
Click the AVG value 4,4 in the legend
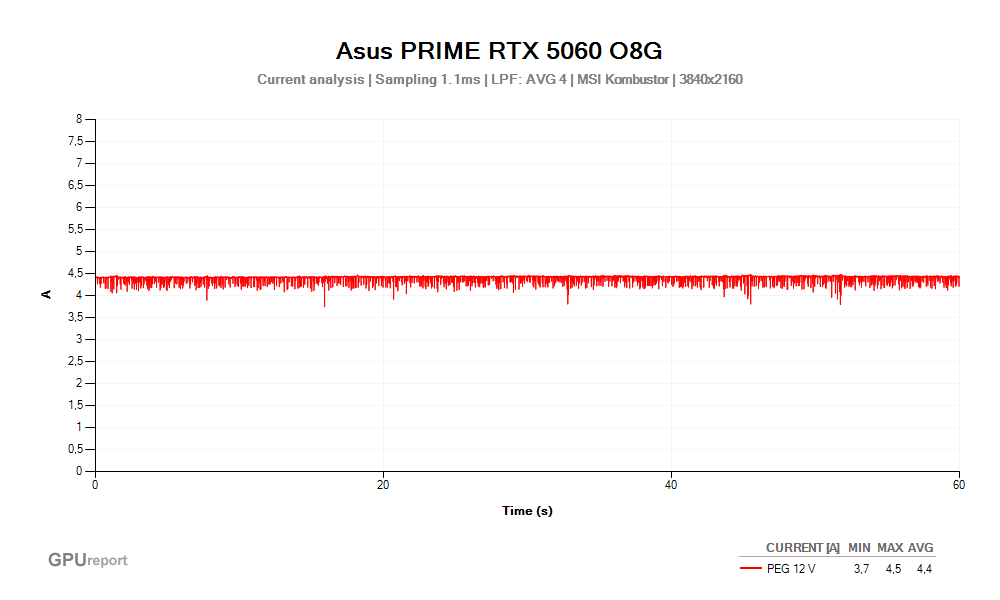pos(924,569)
